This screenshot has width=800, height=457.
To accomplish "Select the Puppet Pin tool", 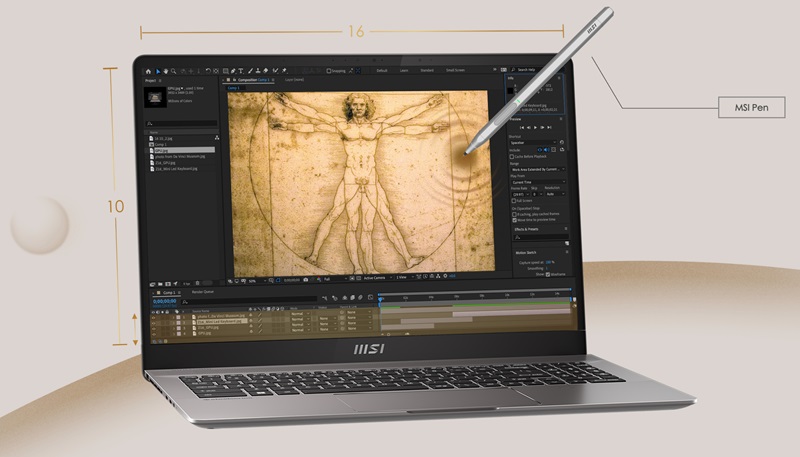I will [x=284, y=71].
